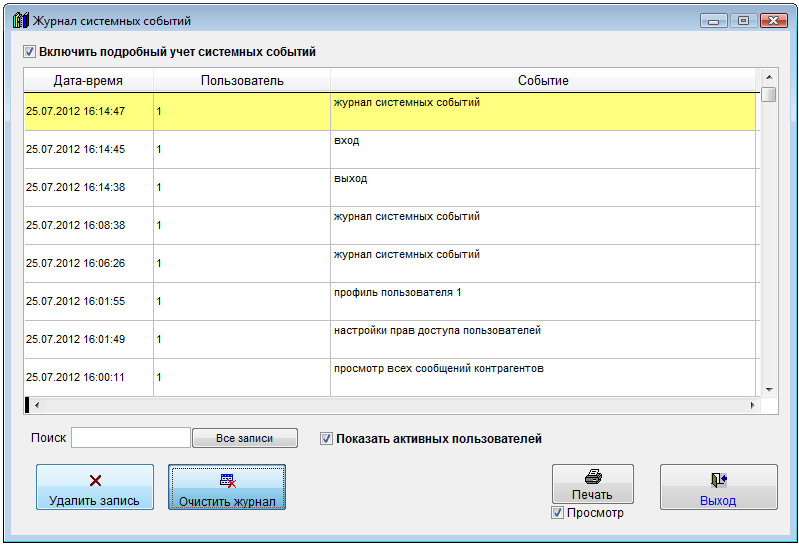Select row dated 25.07.2012 16:00:11
The width and height of the screenshot is (799, 545).
click(x=390, y=377)
